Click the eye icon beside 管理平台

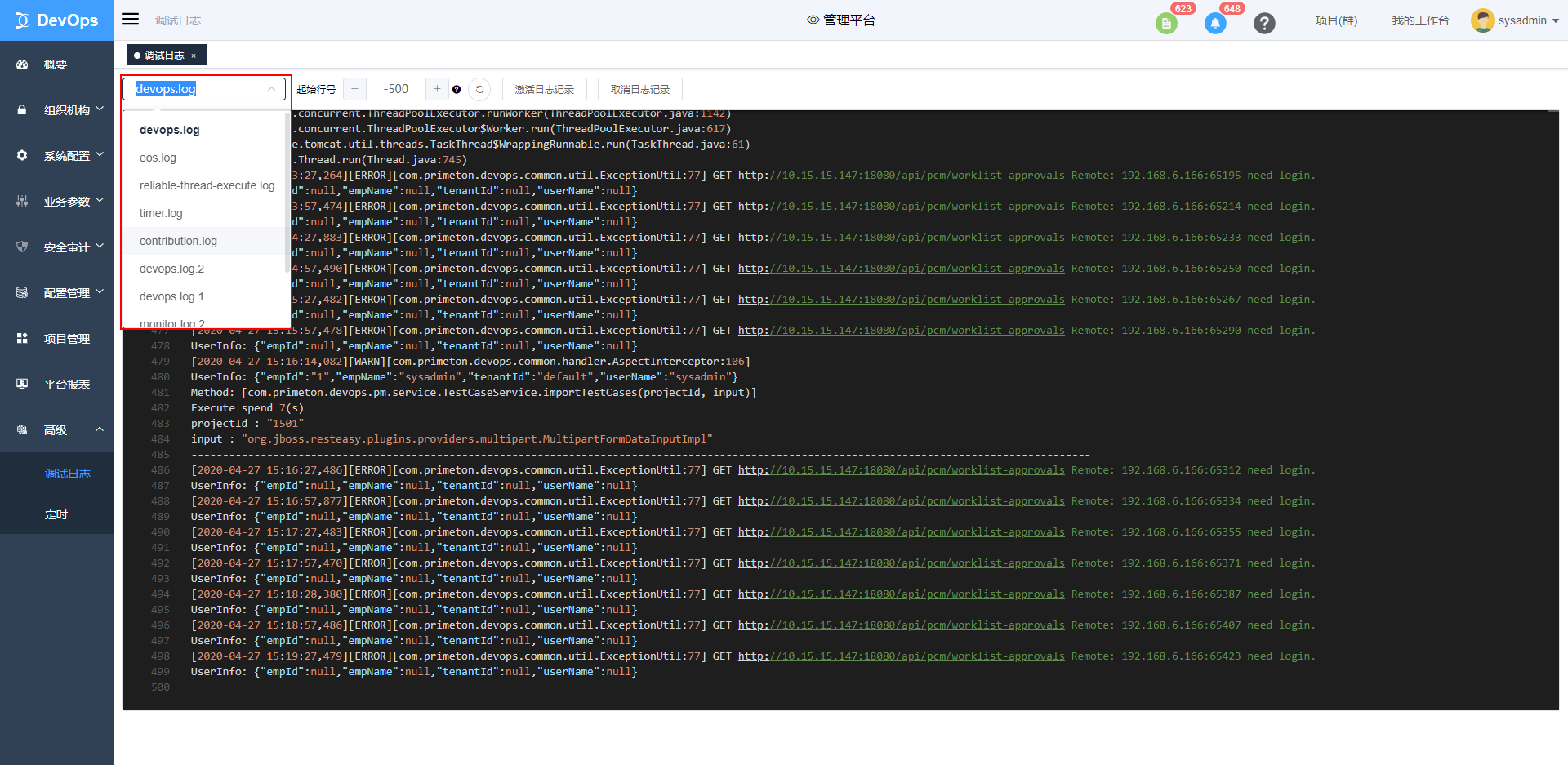(813, 20)
